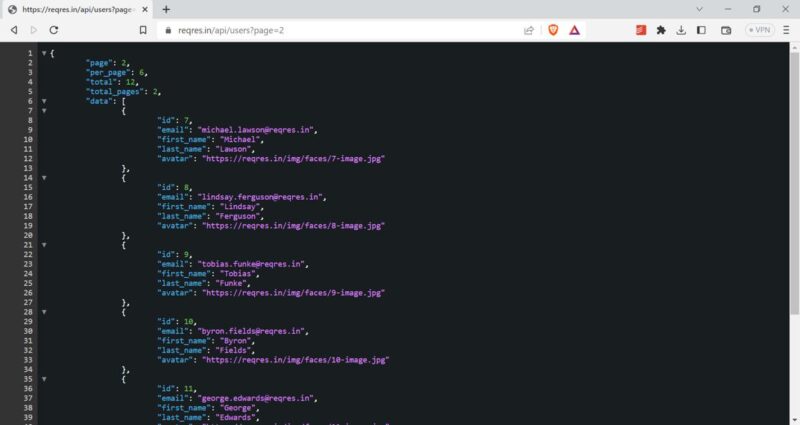The width and height of the screenshot is (800, 425).
Task: Reload the reqres.in page
Action: [54, 30]
